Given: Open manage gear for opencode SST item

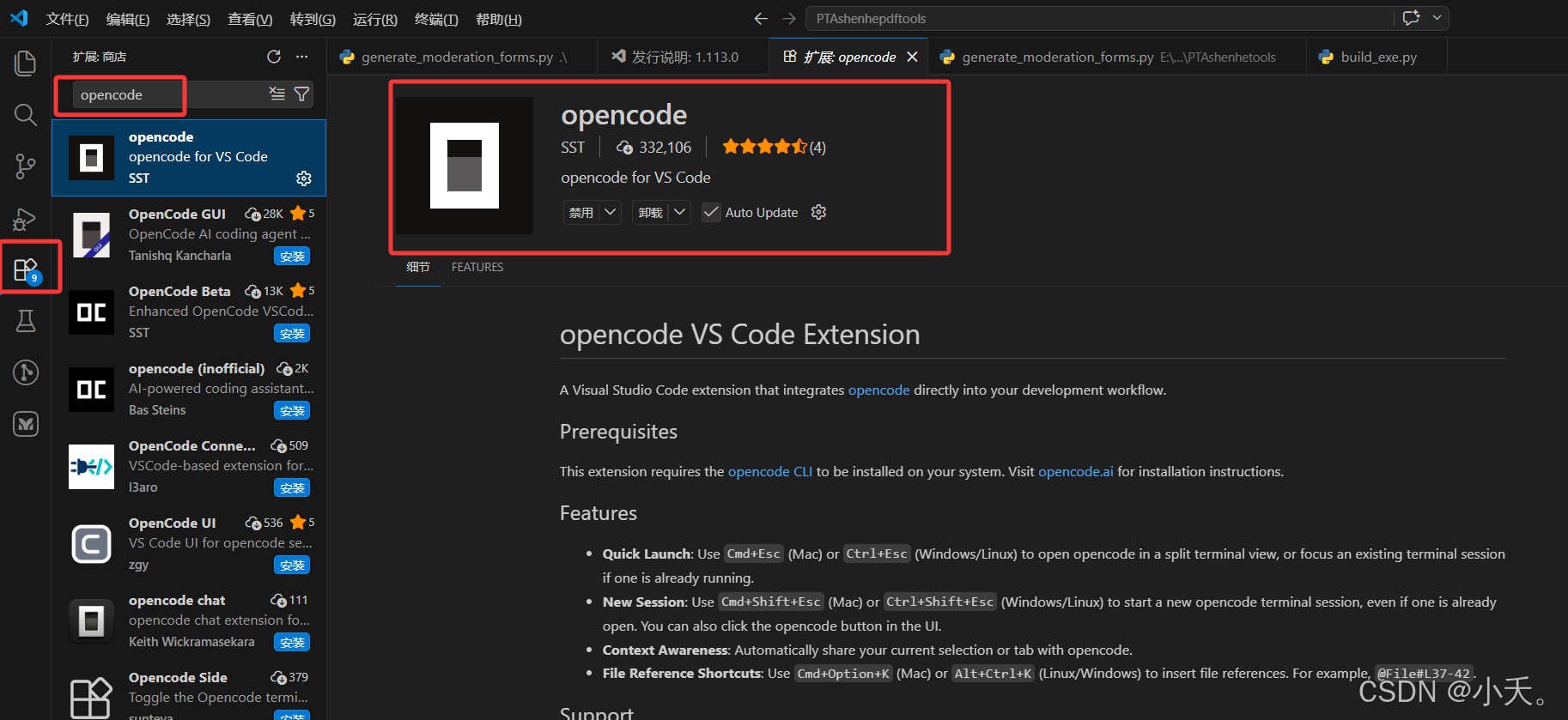Looking at the screenshot, I should [304, 178].
